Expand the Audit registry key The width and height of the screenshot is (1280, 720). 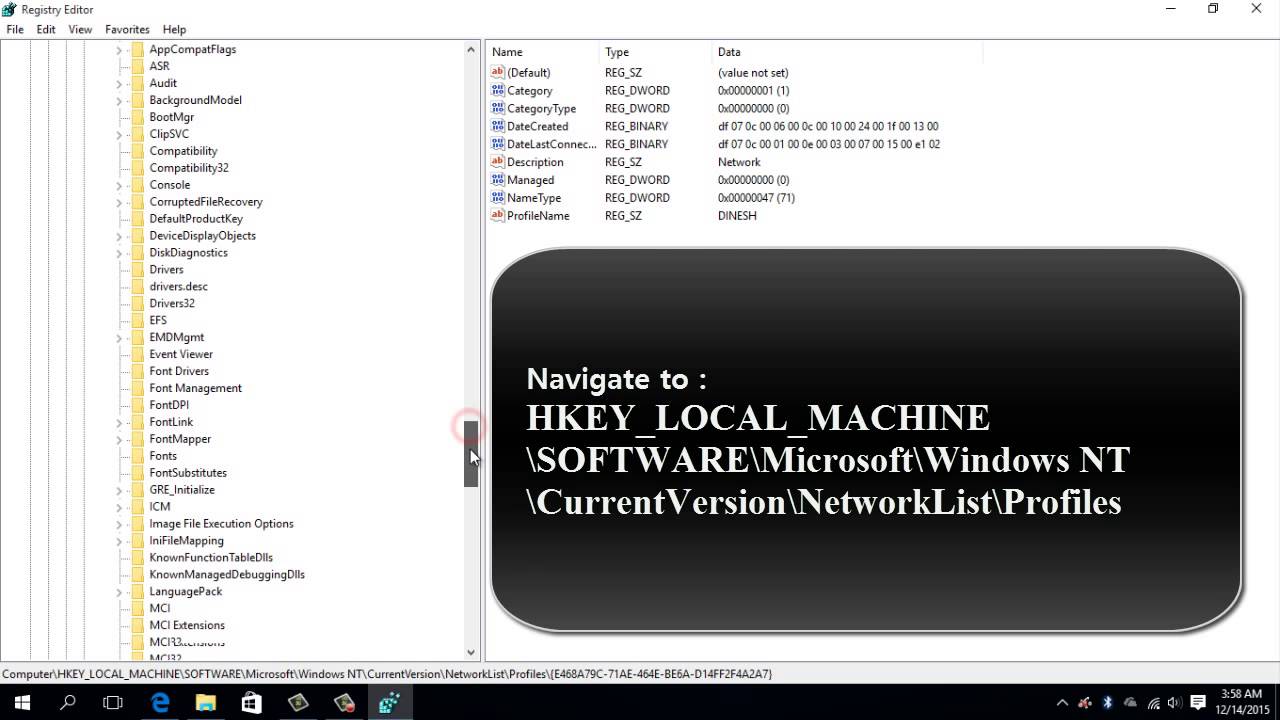(x=119, y=84)
